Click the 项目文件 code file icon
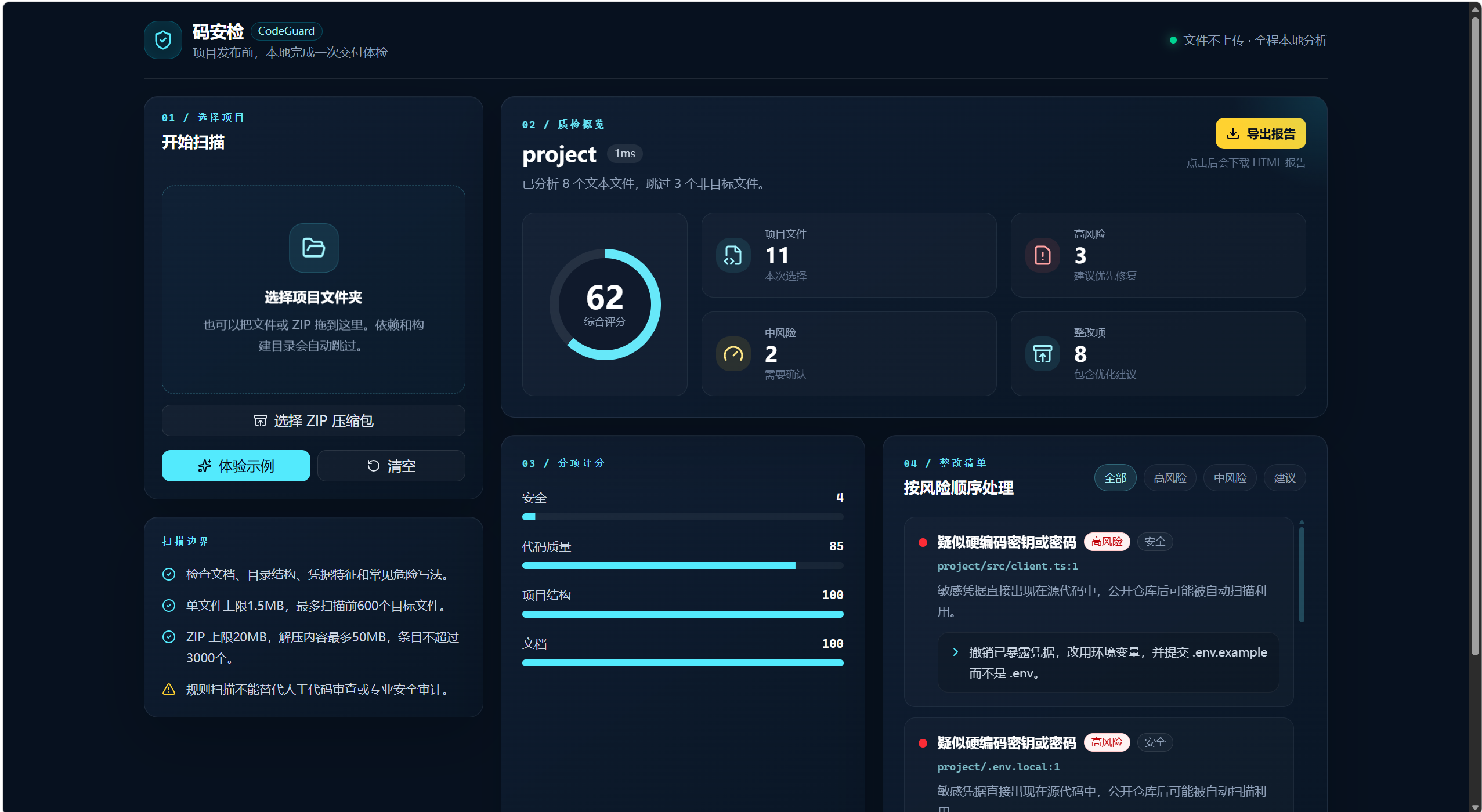 [x=733, y=255]
